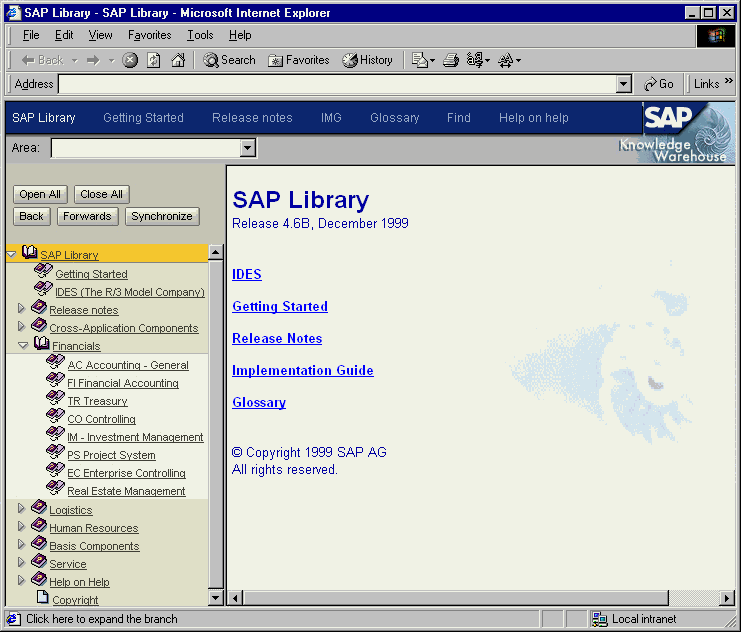Click the document icon beside Copyright

point(43,597)
